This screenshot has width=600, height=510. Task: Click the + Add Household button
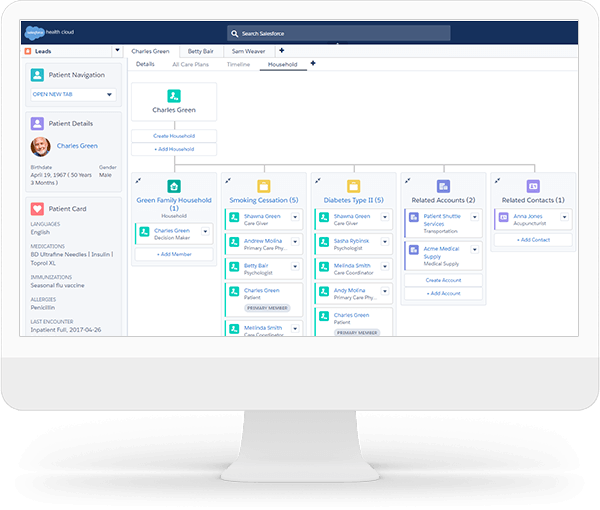(x=174, y=149)
